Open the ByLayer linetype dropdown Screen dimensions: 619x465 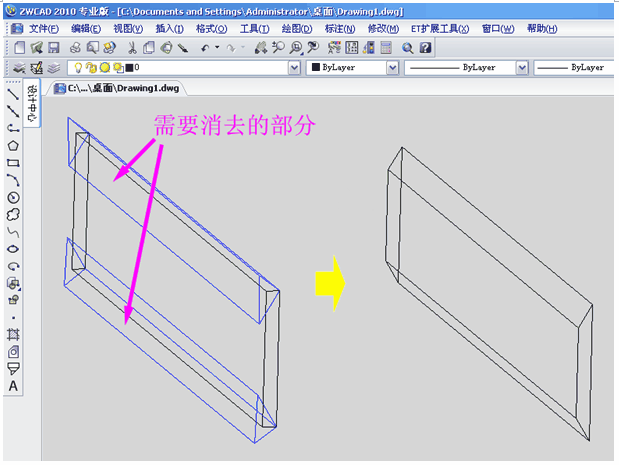[x=521, y=68]
